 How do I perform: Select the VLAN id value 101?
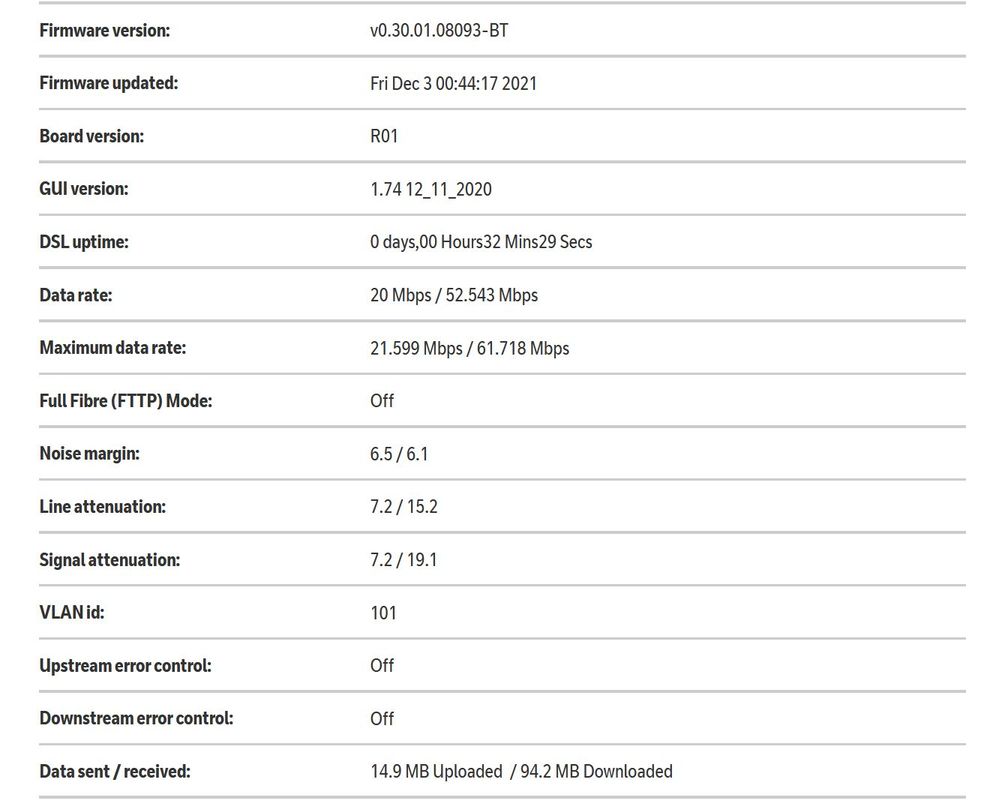(383, 613)
